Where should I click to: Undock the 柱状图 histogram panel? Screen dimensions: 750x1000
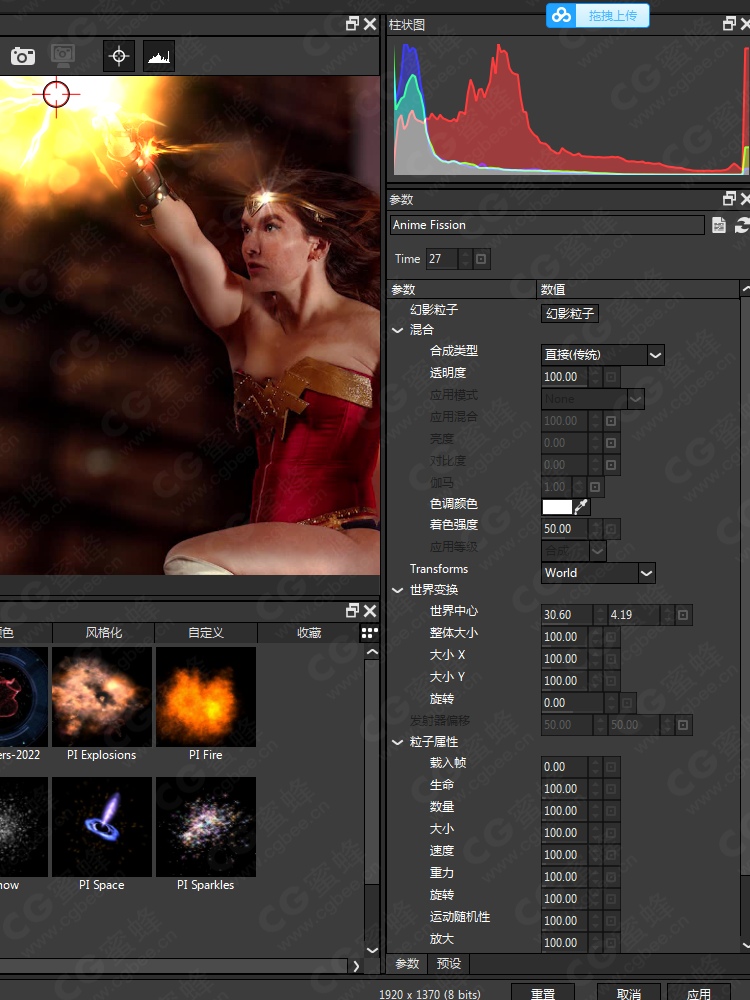[x=730, y=24]
